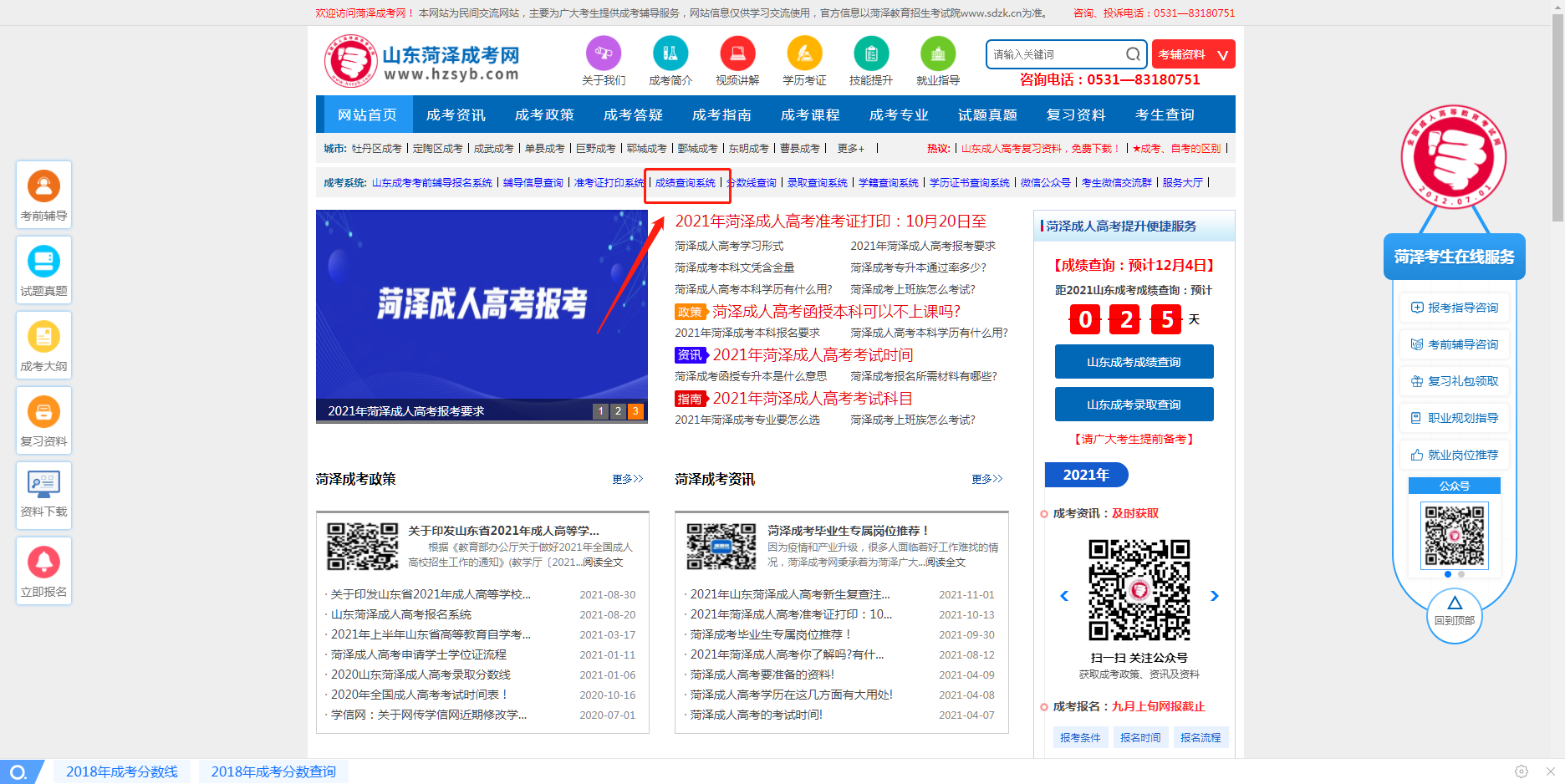Switch banner to slide 2 indicator
The height and width of the screenshot is (784, 1565).
(x=618, y=410)
